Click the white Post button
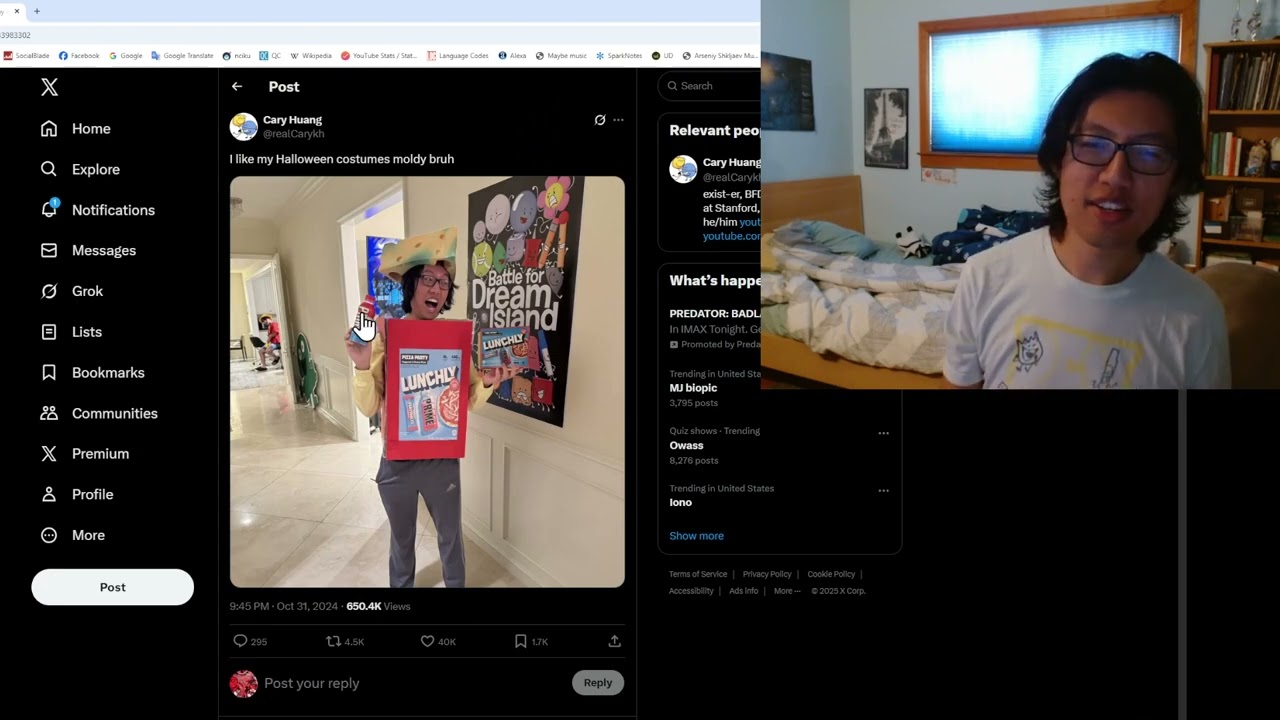1280x720 pixels. point(112,587)
